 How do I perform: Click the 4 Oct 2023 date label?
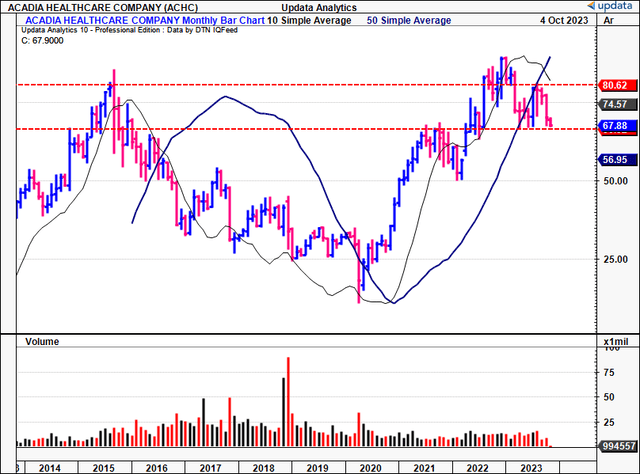[564, 20]
